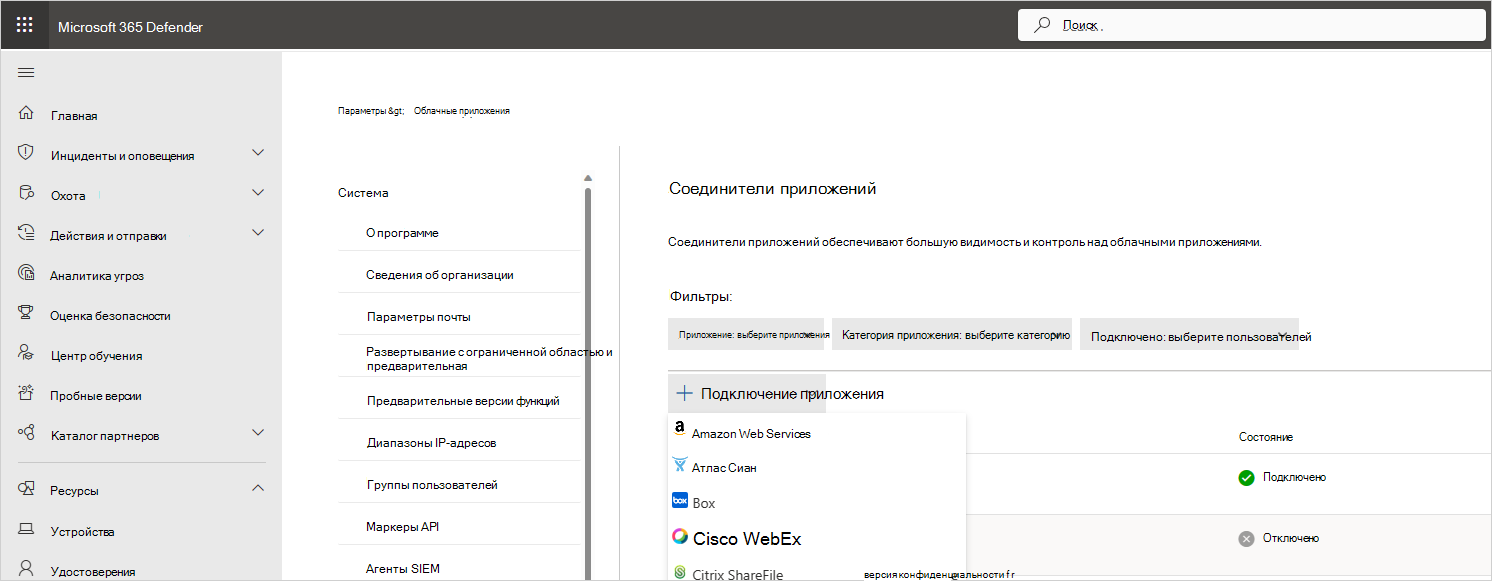Click the Состояние column header
The width and height of the screenshot is (1492, 581).
(x=1266, y=438)
